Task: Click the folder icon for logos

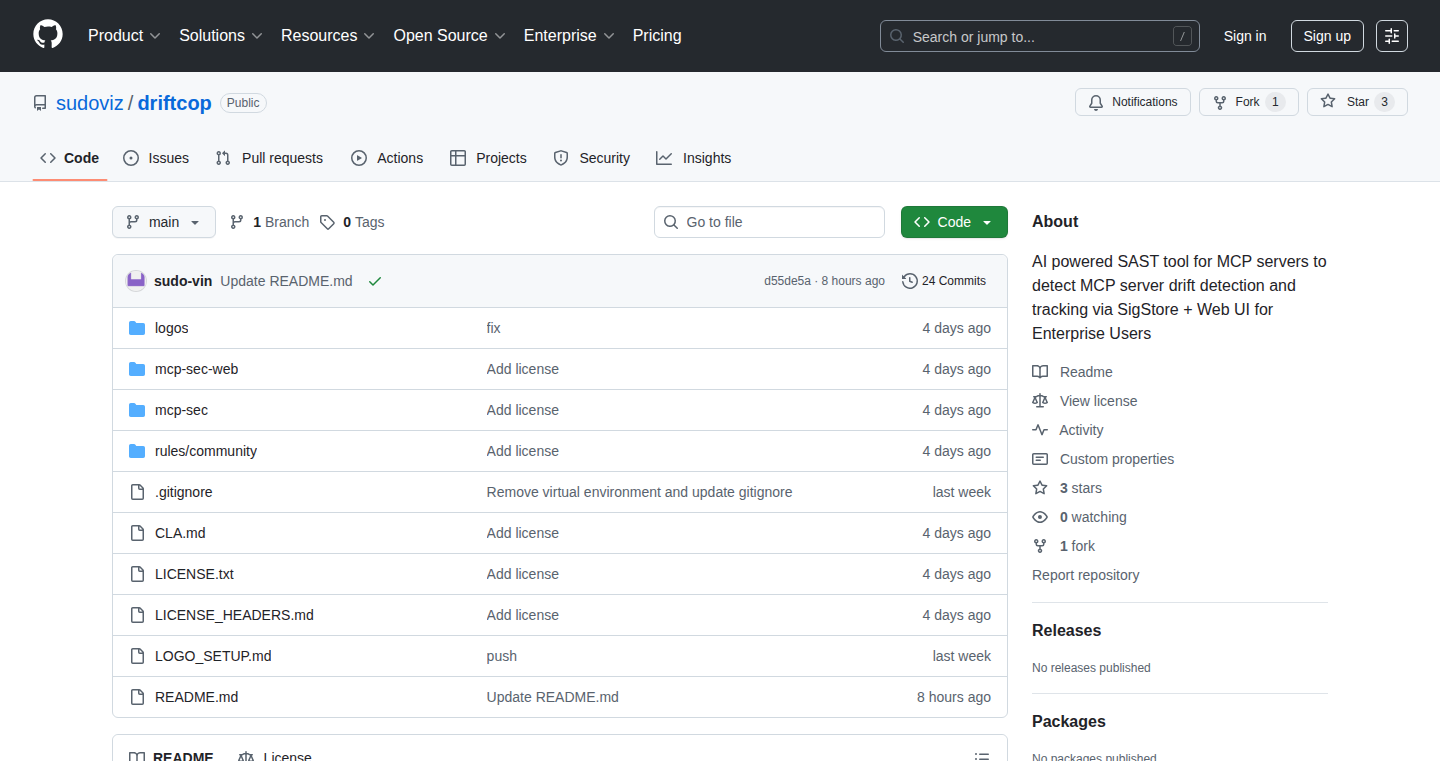Action: (x=137, y=328)
